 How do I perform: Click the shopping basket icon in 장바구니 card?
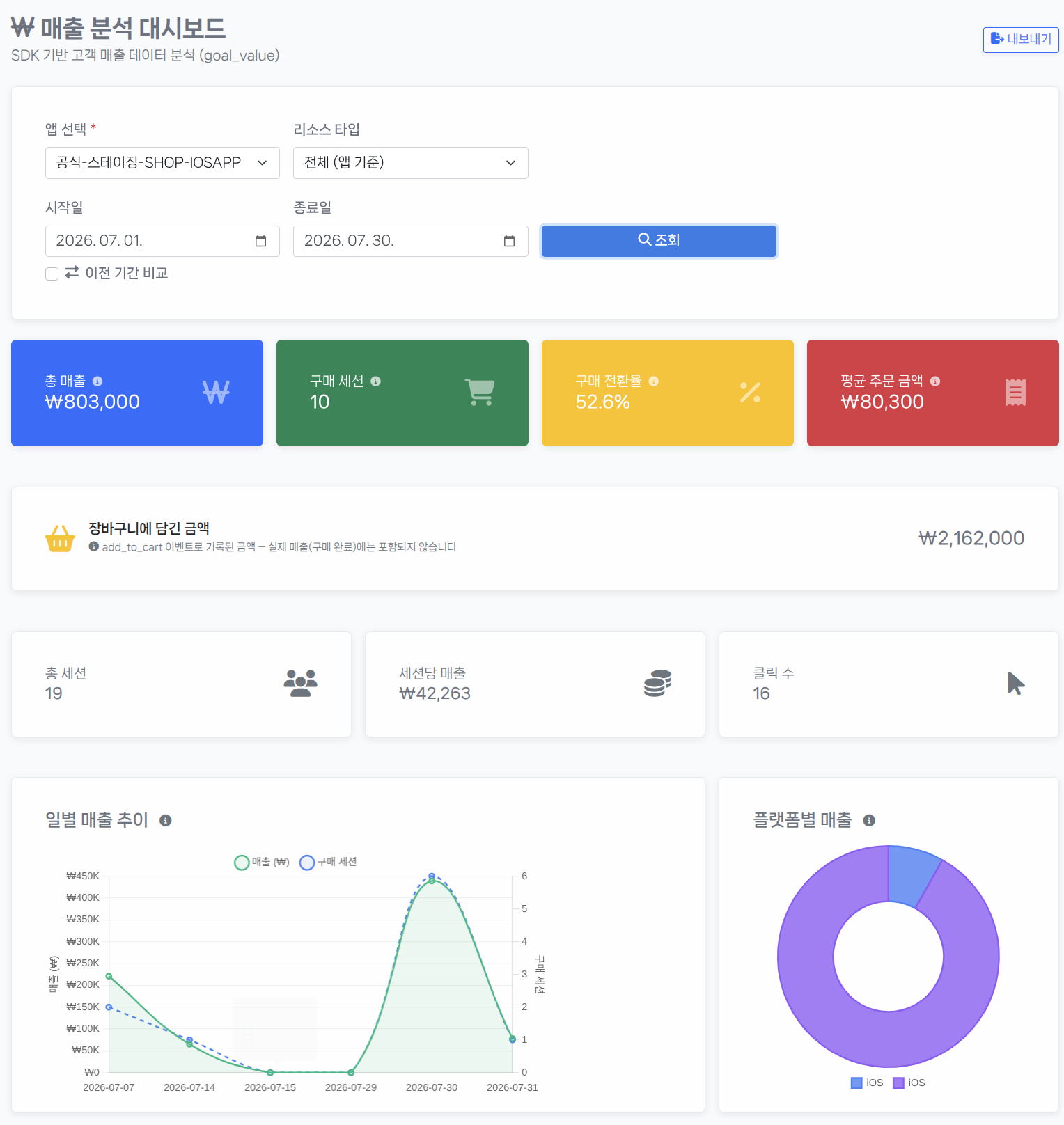[x=60, y=538]
